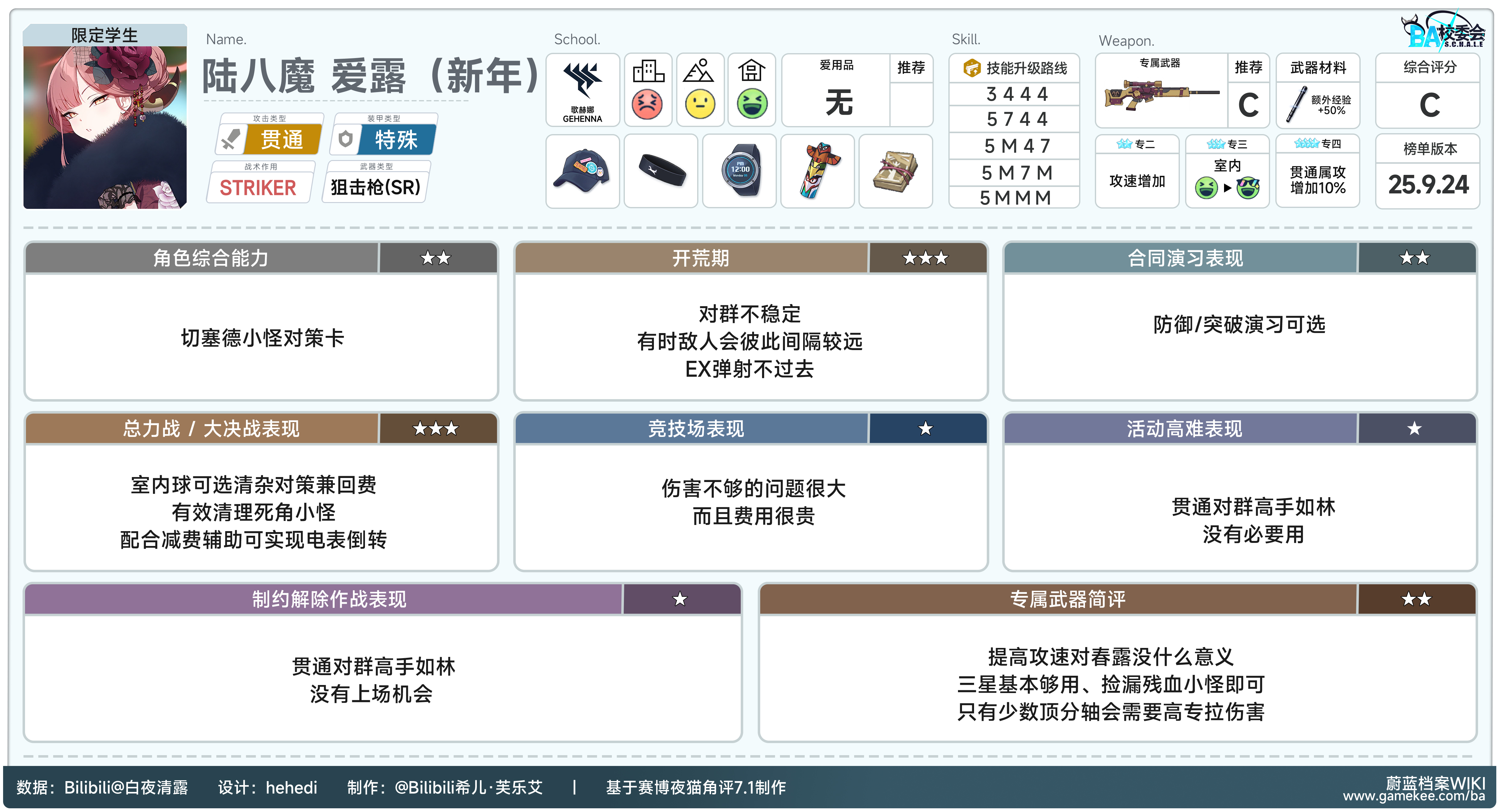Click the 贯通 attack type badge
Screen dimensions: 1500x812
point(282,140)
